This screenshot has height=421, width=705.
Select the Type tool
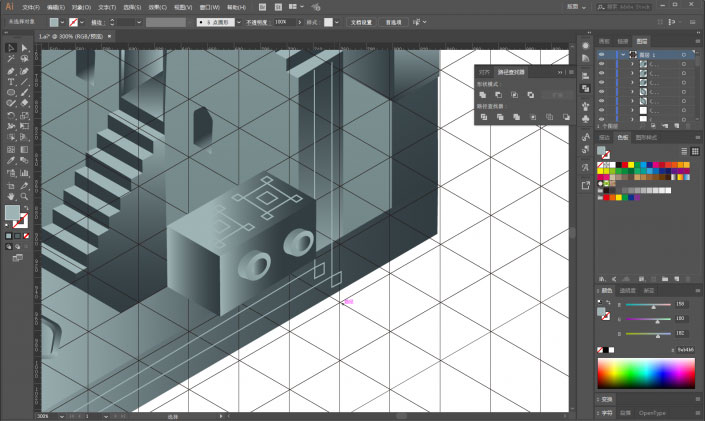pyautogui.click(x=11, y=82)
